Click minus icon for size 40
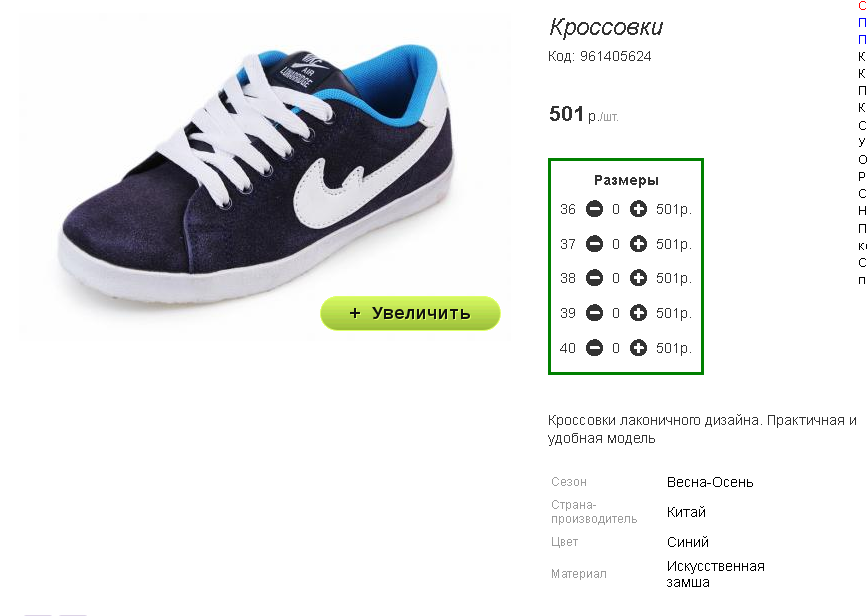This screenshot has height=616, width=867. (x=594, y=348)
